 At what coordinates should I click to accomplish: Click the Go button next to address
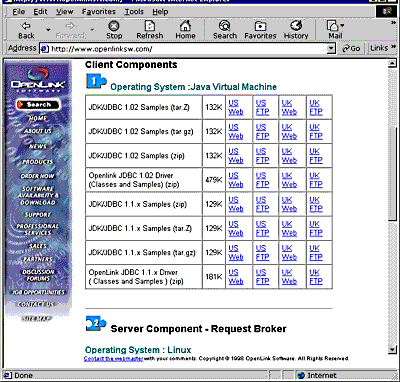click(351, 49)
